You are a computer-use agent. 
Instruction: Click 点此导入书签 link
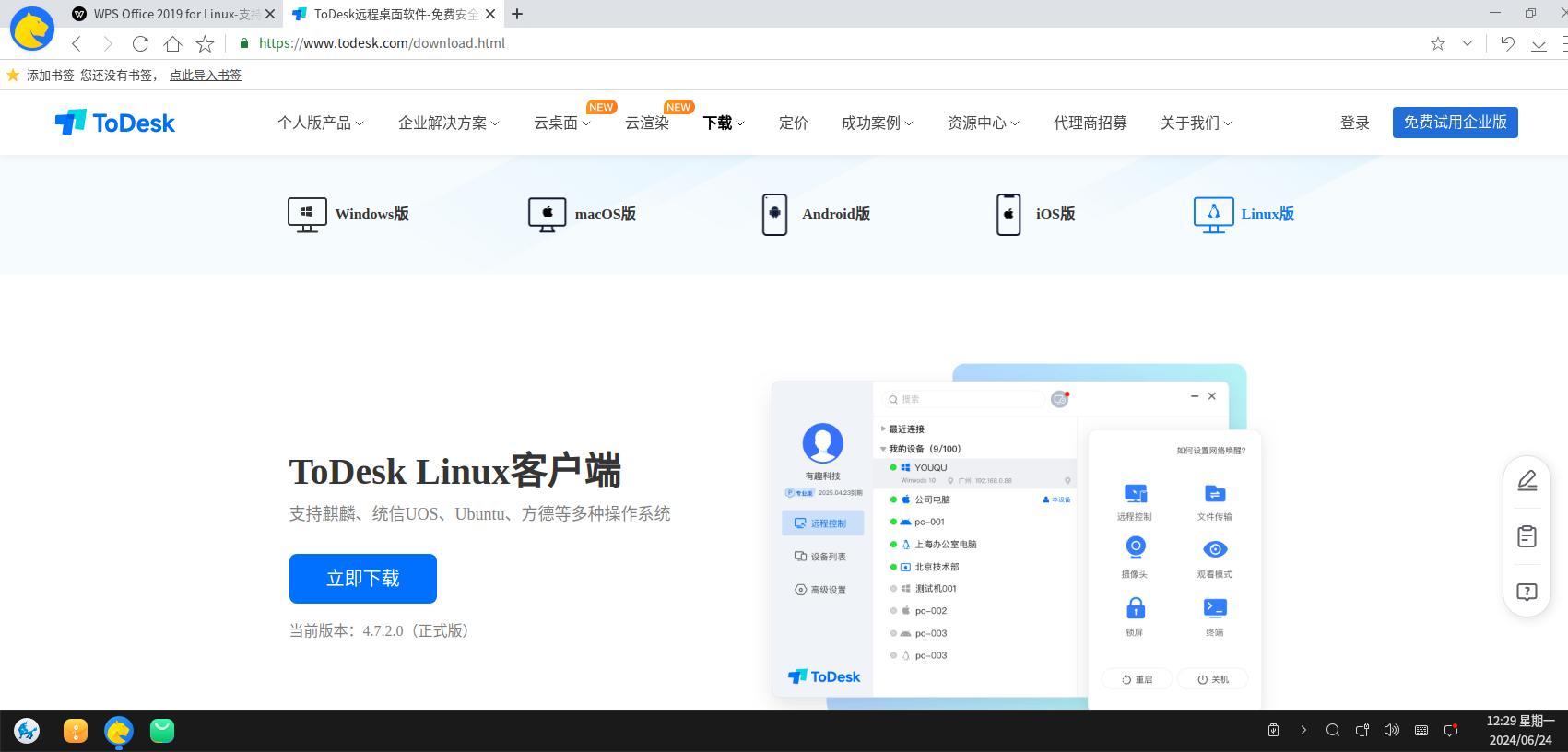(x=206, y=76)
